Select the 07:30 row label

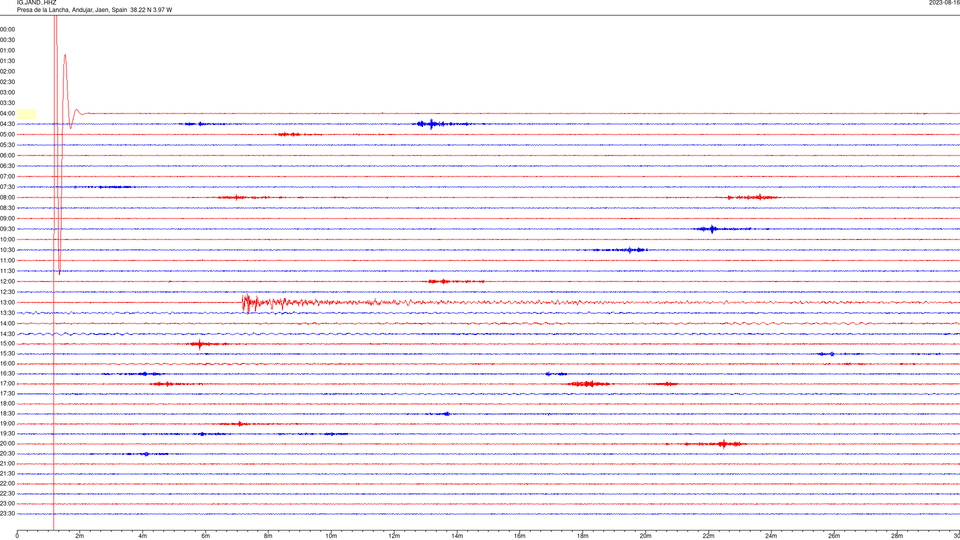7,187
